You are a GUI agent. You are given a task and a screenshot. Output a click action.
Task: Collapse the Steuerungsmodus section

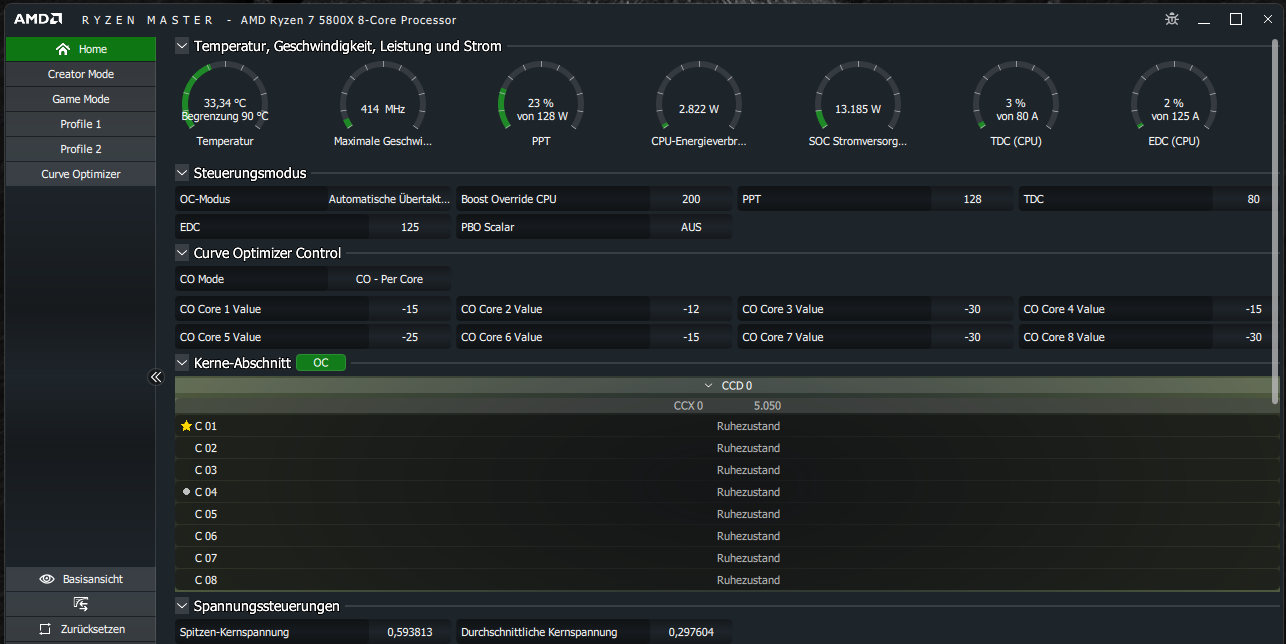click(x=182, y=173)
